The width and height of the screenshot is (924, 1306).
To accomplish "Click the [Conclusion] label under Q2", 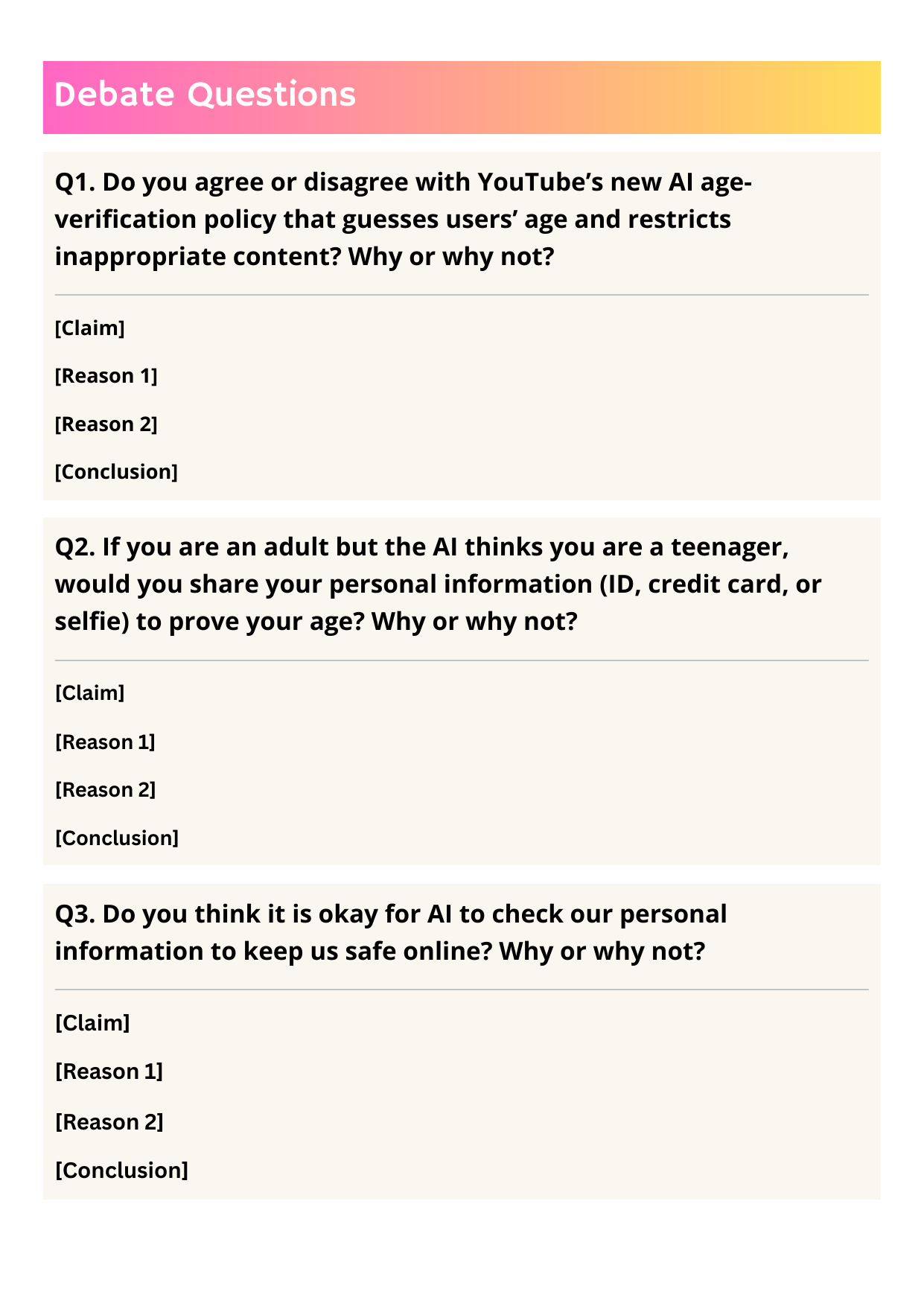I will (x=117, y=838).
